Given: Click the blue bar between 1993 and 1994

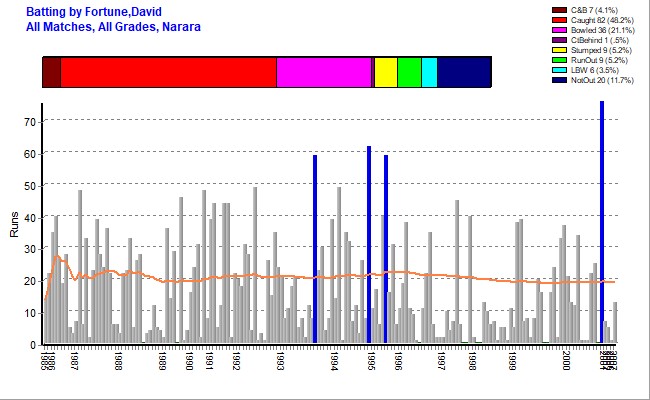Looking at the screenshot, I should point(315,250).
